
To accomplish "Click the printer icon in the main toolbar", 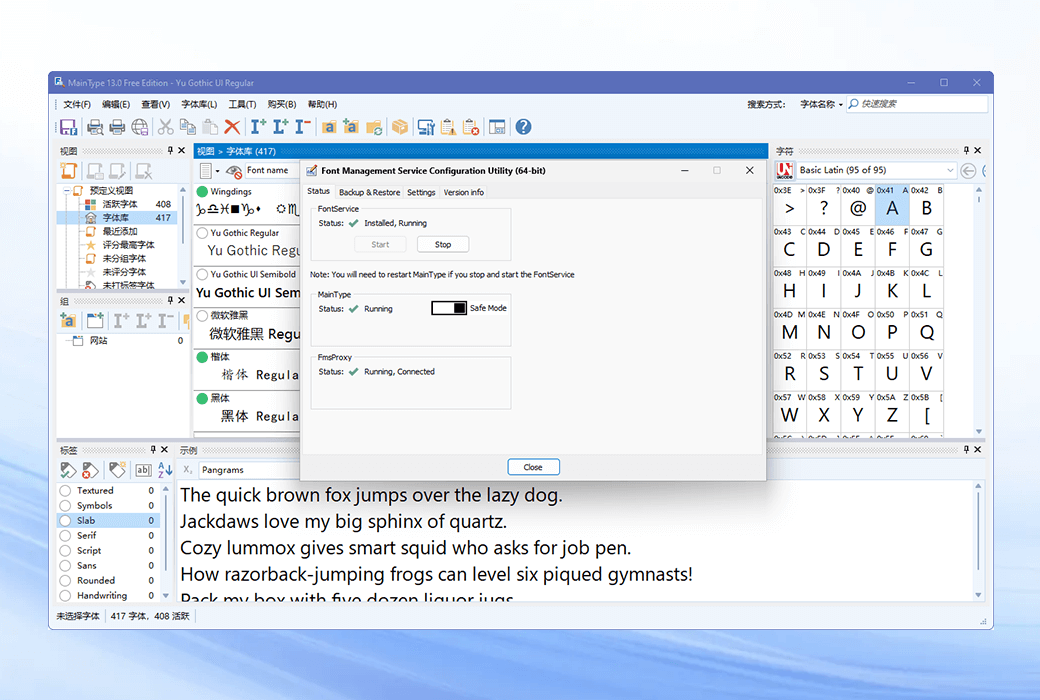I will click(x=117, y=127).
